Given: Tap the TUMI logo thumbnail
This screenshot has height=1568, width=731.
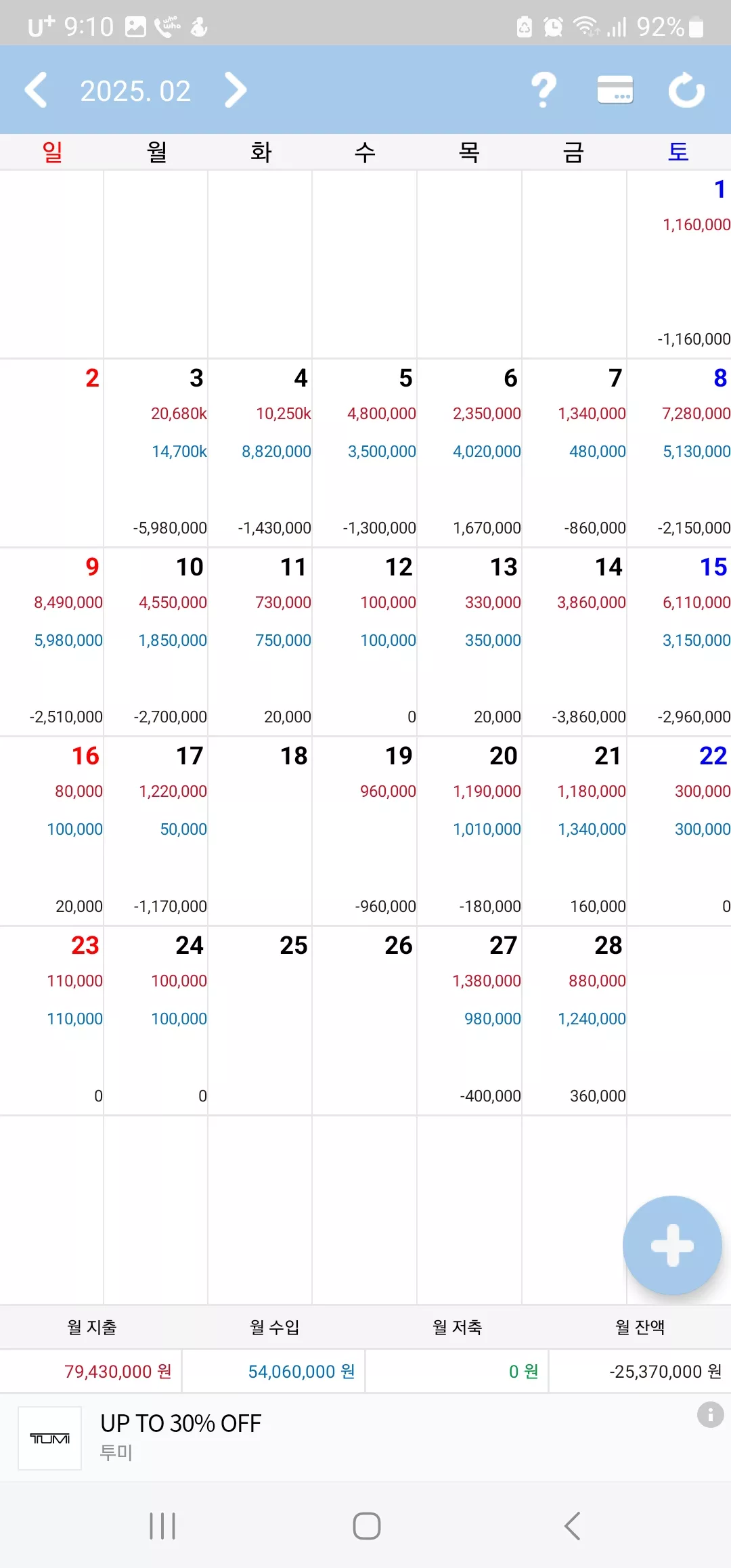Looking at the screenshot, I should pos(49,1438).
